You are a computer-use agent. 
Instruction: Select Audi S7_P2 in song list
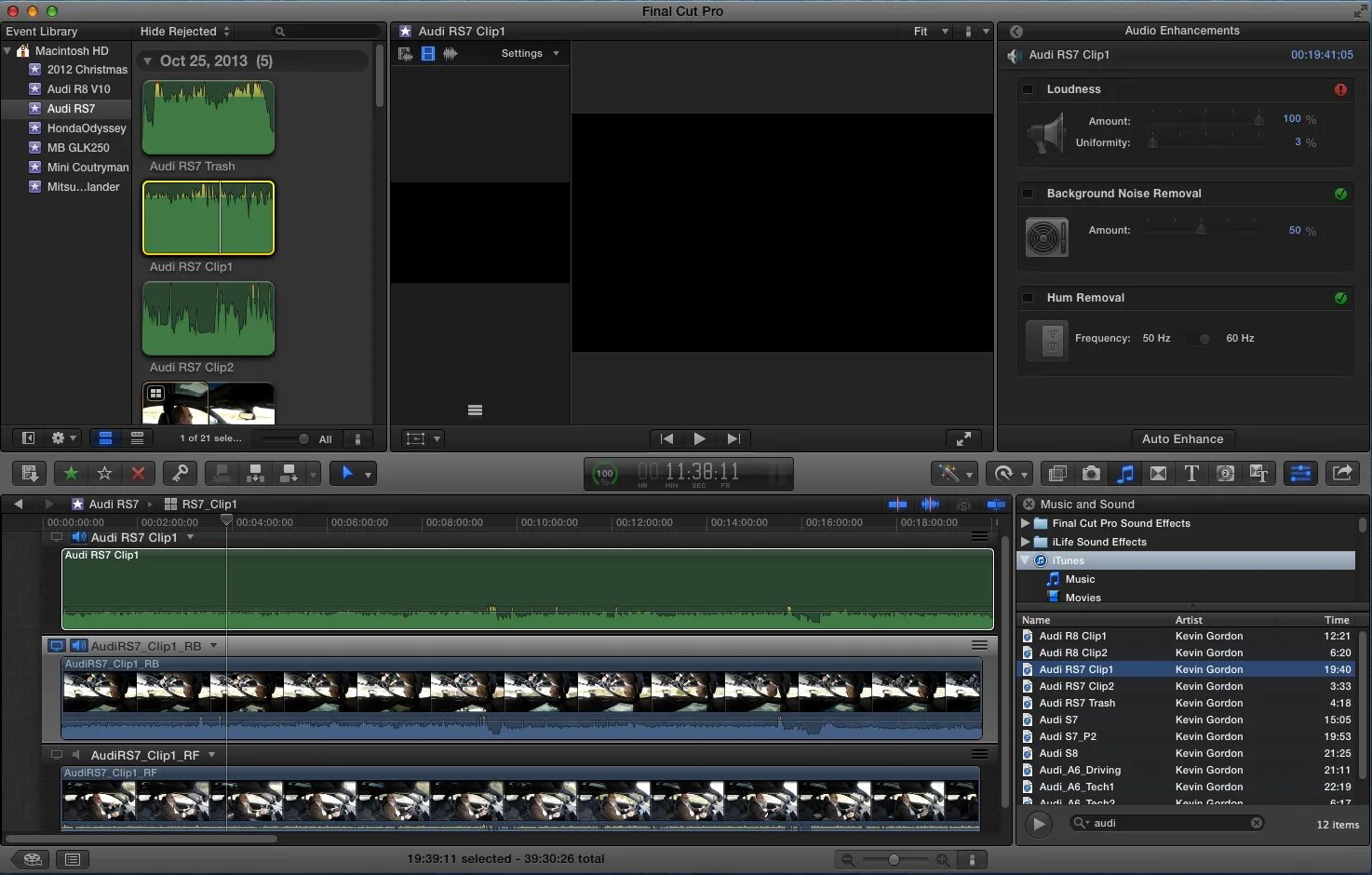click(x=1187, y=736)
